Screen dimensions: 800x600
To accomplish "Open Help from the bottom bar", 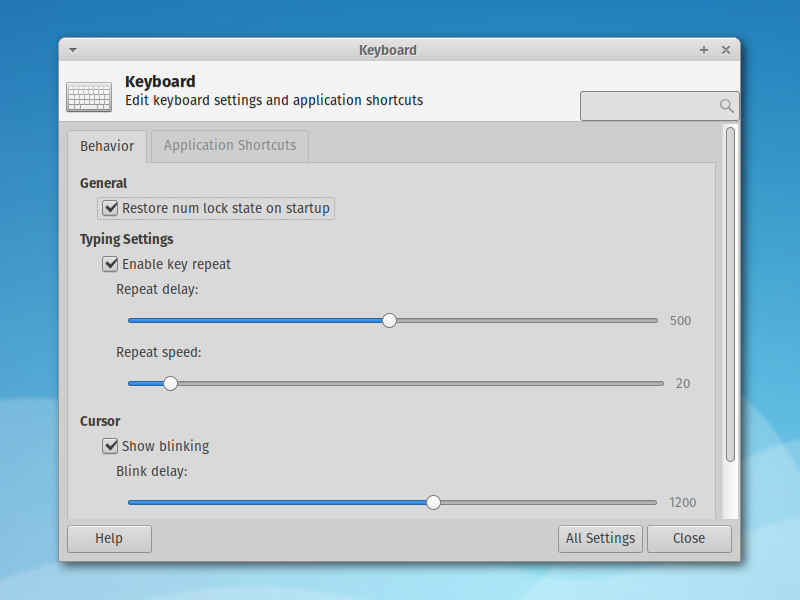I will coord(109,538).
